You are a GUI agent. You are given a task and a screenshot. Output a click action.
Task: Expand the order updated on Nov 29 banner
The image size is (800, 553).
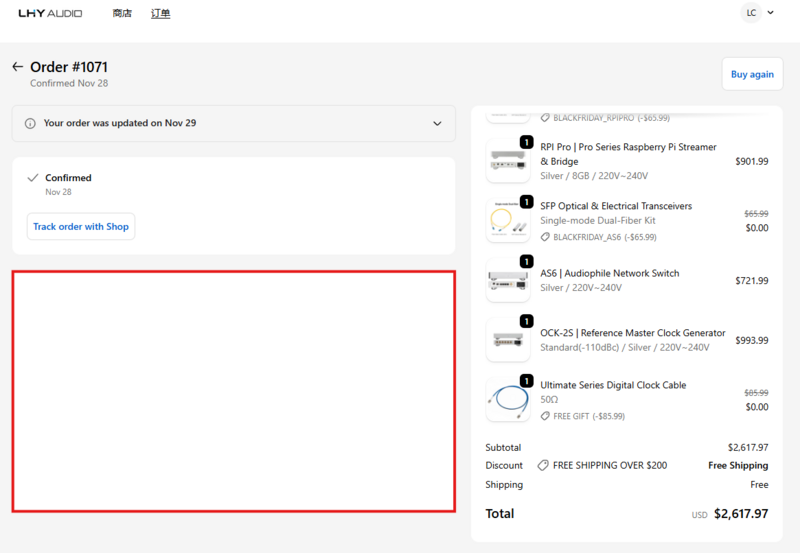[x=437, y=124]
